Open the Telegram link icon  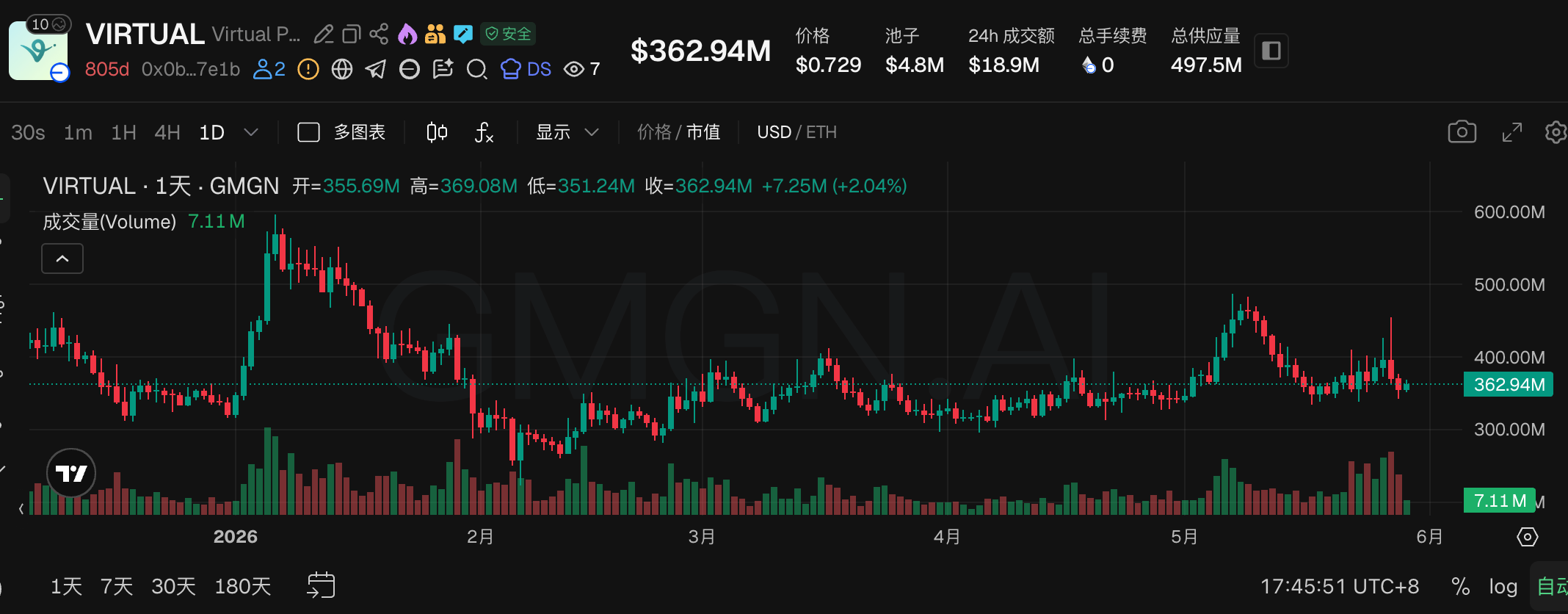tap(376, 69)
